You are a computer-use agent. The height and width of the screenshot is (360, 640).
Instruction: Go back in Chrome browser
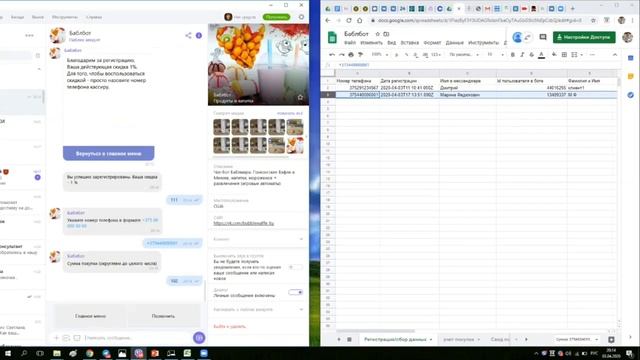328,20
